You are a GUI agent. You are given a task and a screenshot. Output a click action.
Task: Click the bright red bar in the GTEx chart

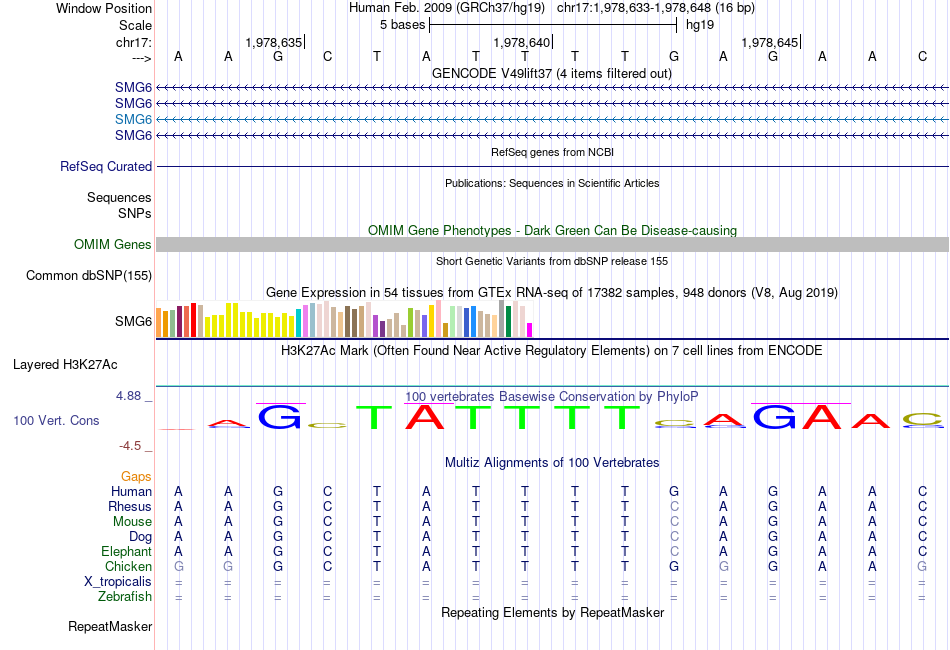coord(193,320)
